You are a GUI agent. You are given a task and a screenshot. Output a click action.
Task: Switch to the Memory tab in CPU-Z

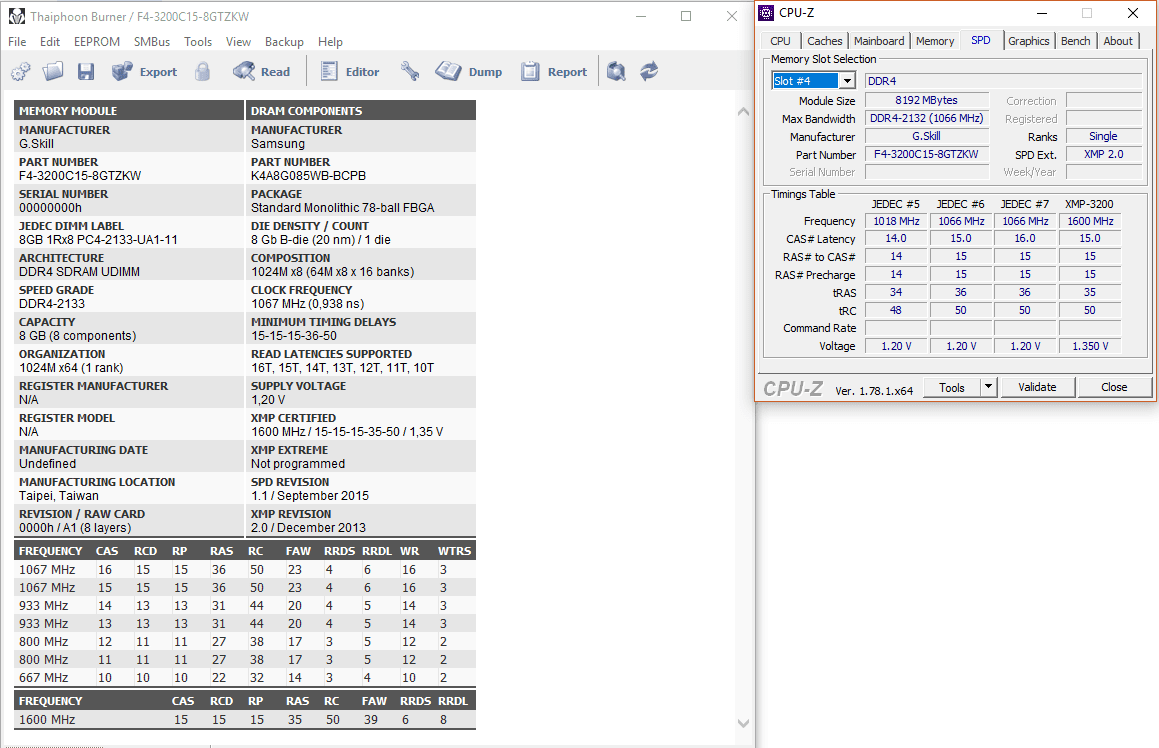(935, 41)
